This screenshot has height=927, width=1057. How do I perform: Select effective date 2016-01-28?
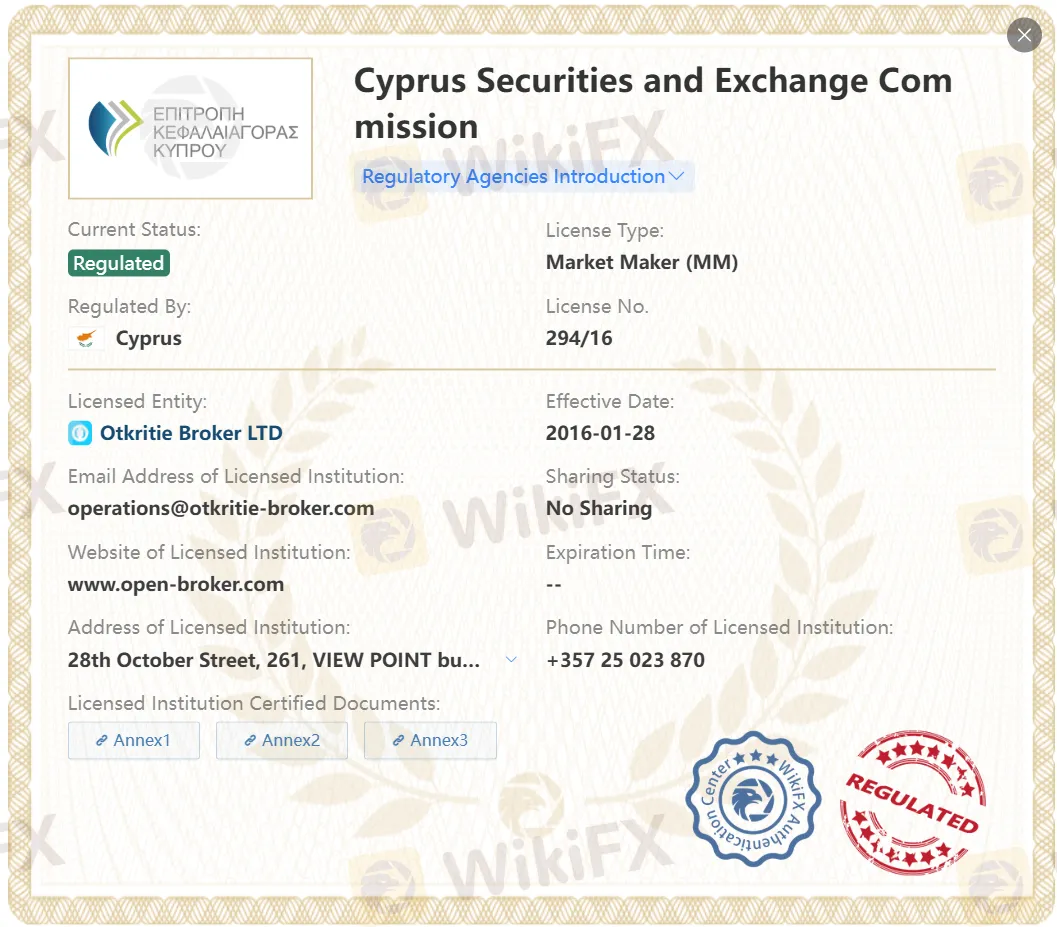tap(601, 433)
